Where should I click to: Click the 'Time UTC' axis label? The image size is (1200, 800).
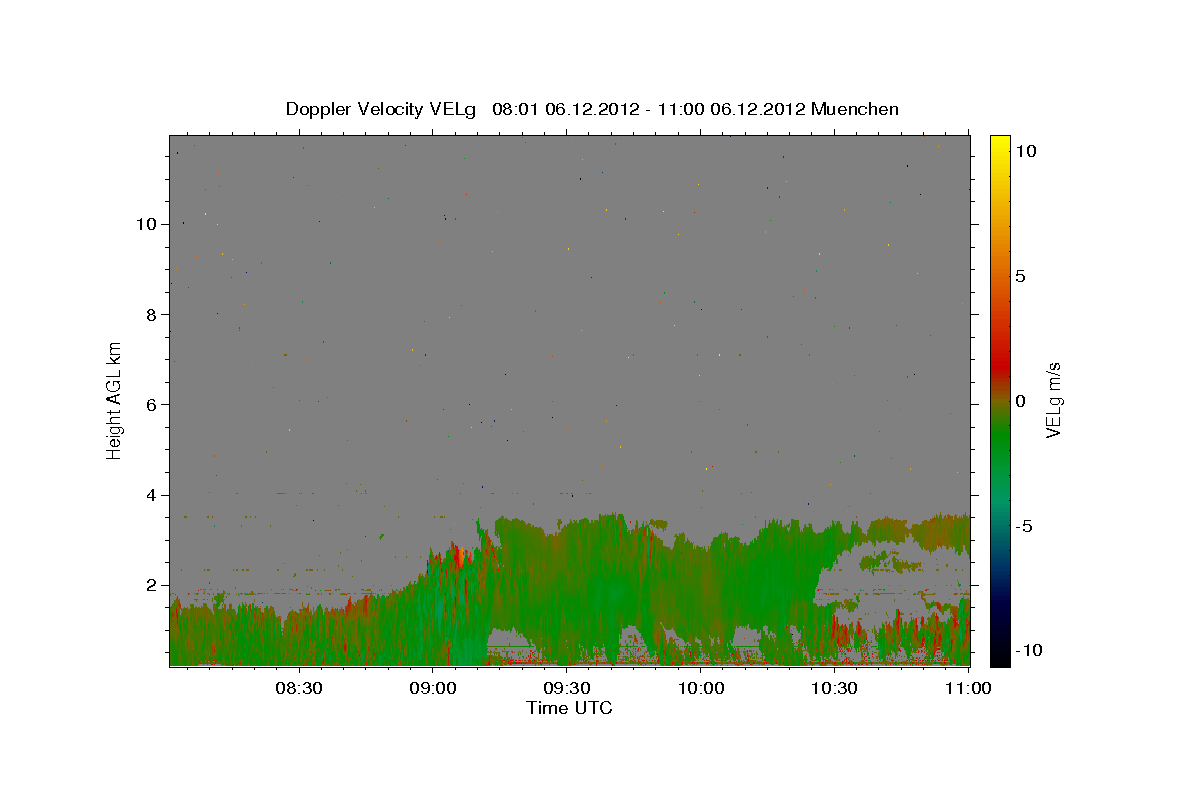point(569,708)
